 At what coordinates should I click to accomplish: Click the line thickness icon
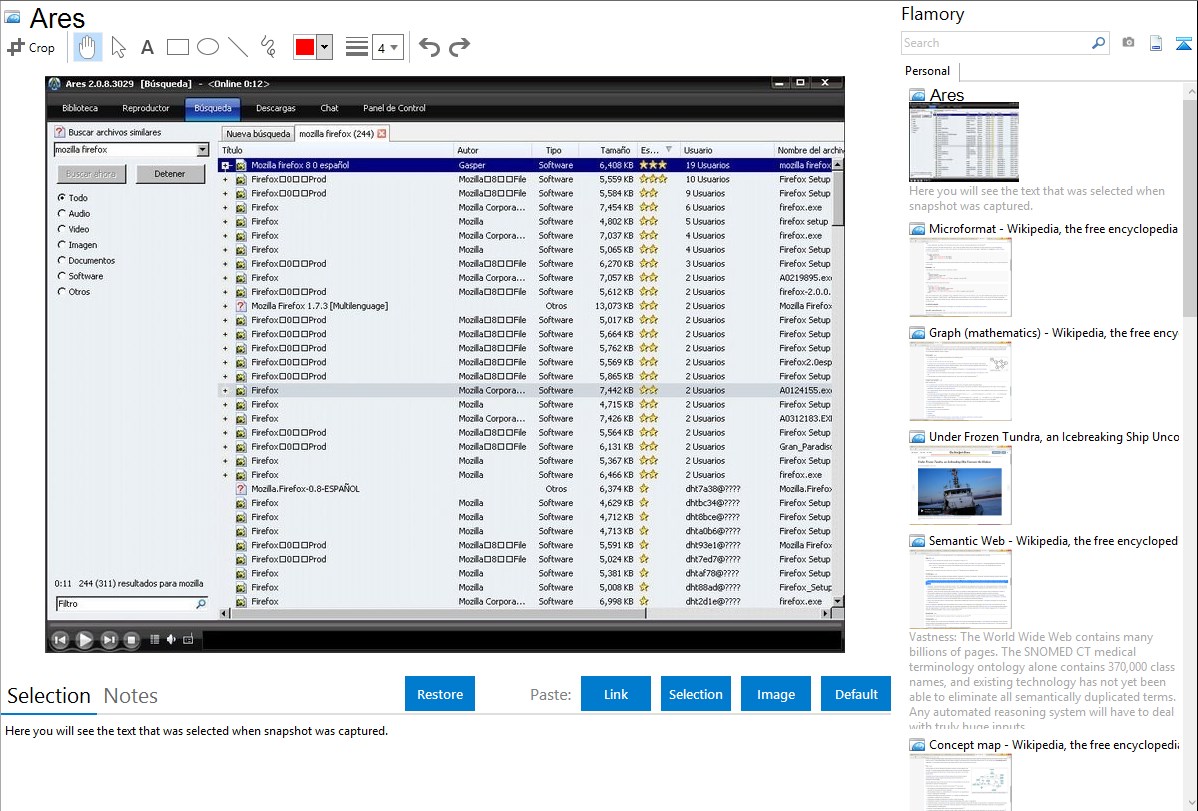tap(357, 47)
